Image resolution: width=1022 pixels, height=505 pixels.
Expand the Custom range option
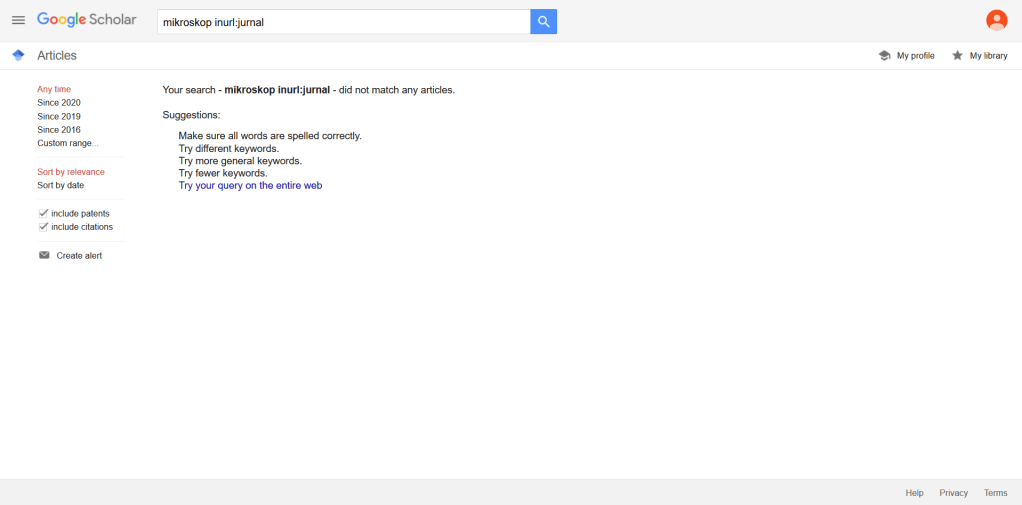coord(68,143)
